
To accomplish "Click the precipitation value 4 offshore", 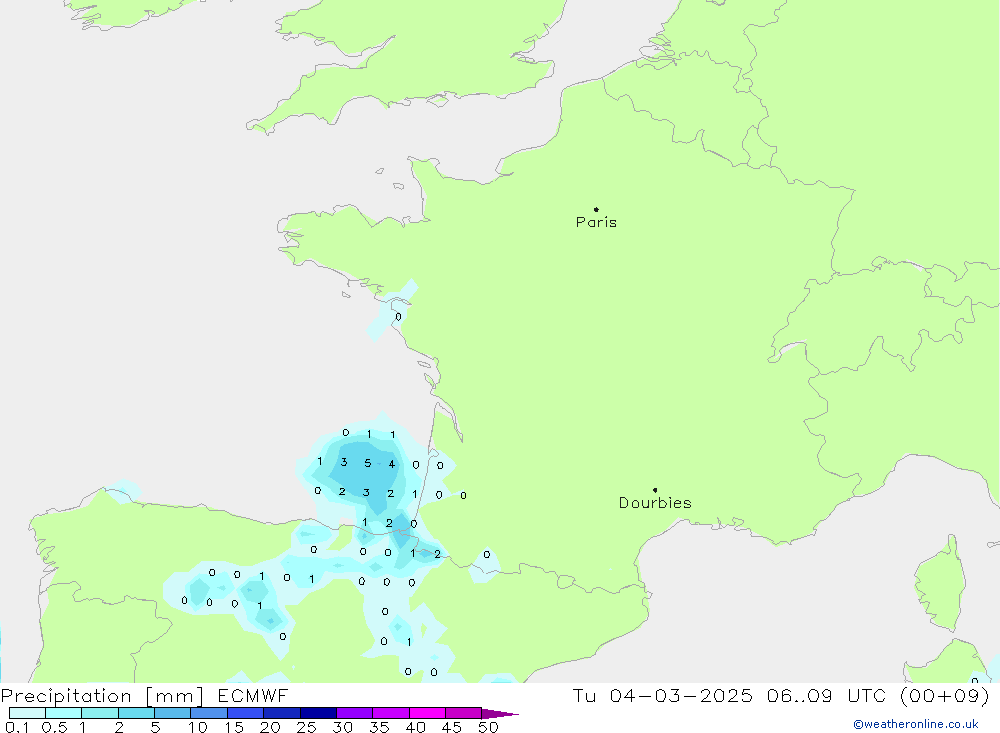I will 392,464.
